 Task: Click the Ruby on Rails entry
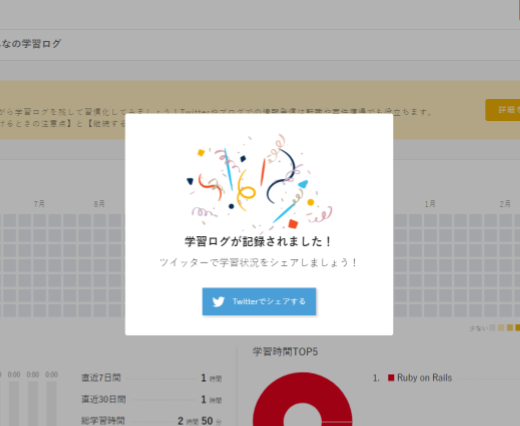[424, 378]
